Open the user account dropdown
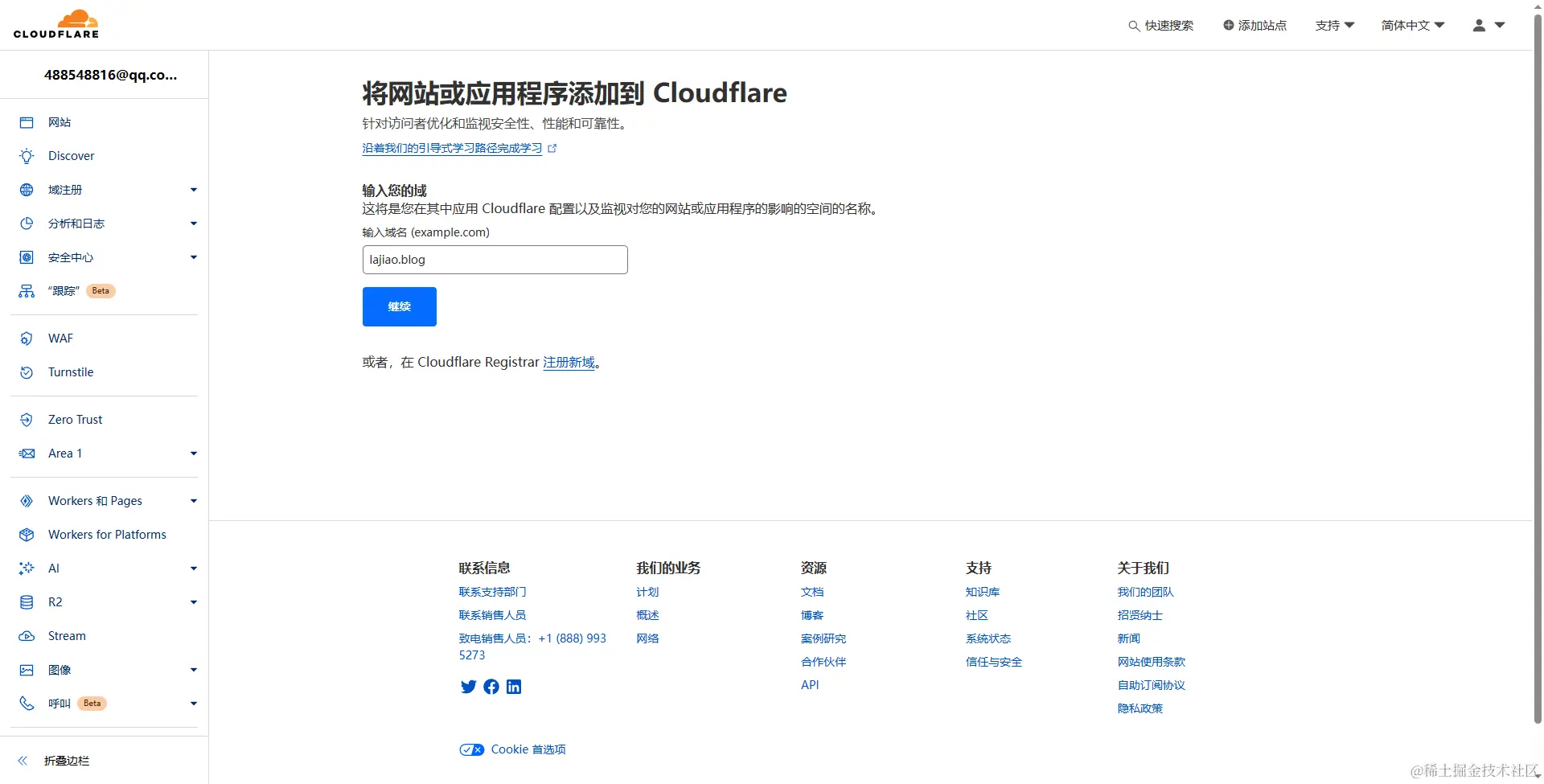The height and width of the screenshot is (784, 1544). tap(1489, 26)
